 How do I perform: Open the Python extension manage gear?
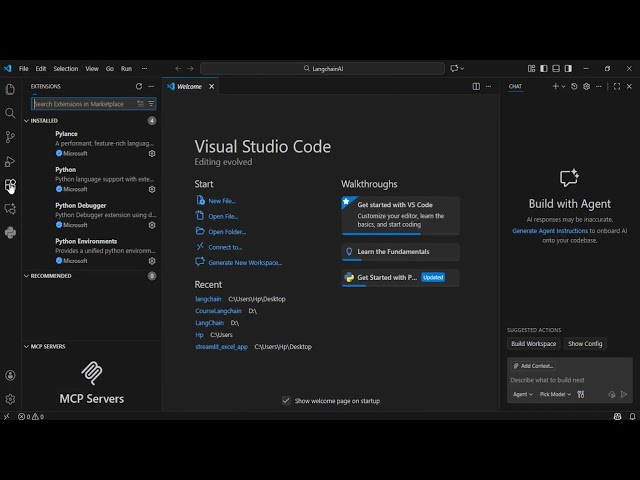[x=152, y=189]
